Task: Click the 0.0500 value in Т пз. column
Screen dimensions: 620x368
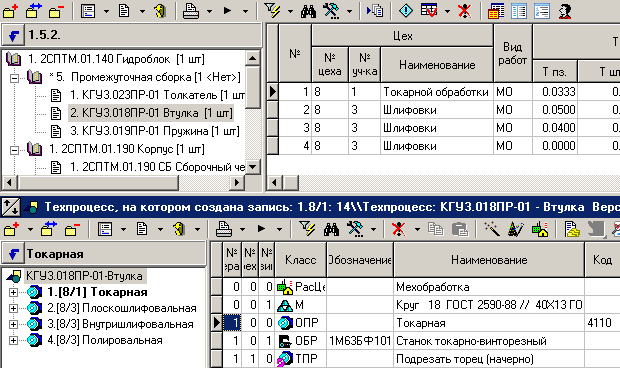Action: [x=555, y=109]
